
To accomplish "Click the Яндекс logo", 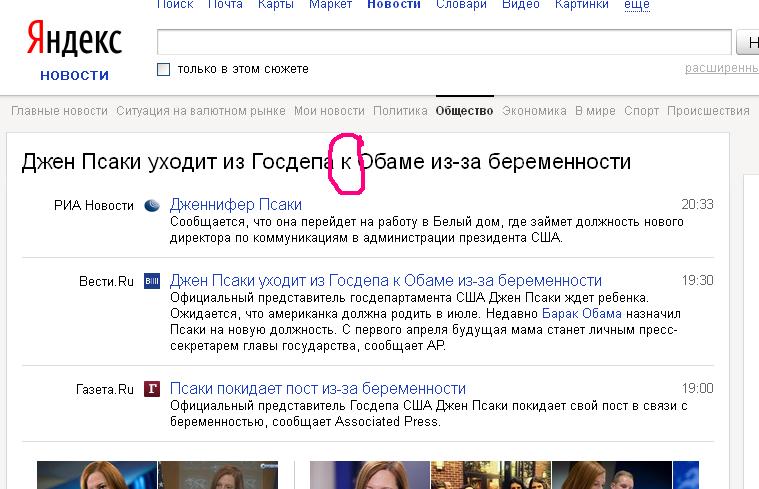I will pyautogui.click(x=74, y=38).
